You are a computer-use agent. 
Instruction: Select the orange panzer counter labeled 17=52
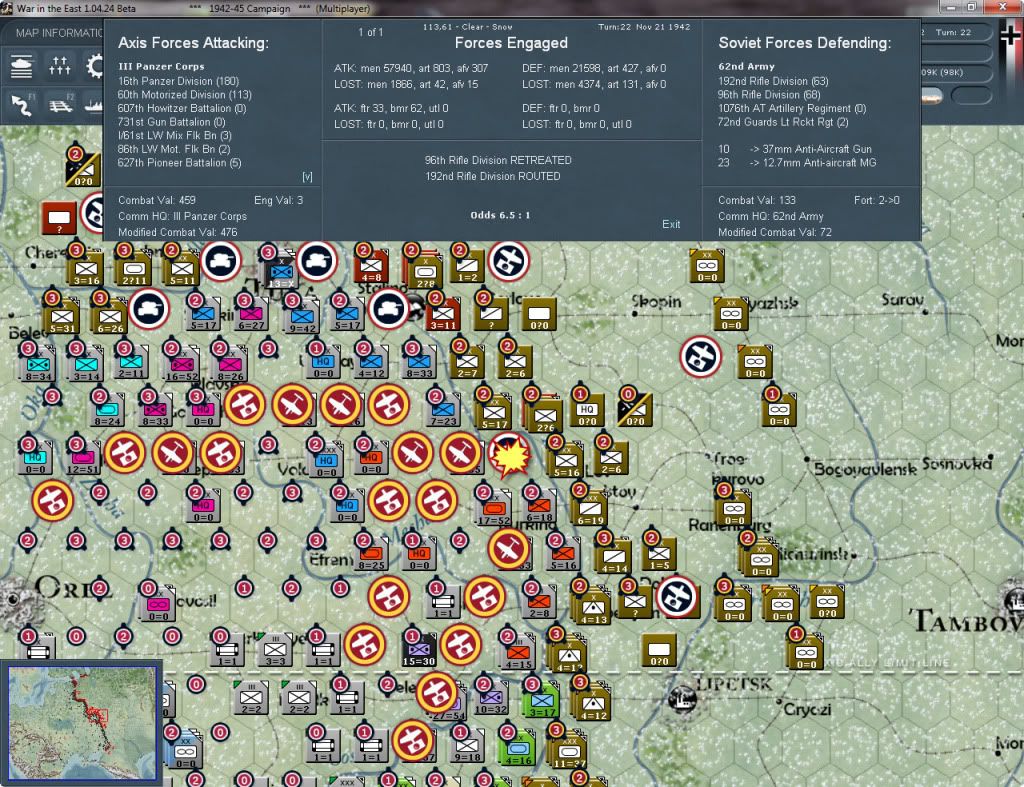[494, 509]
